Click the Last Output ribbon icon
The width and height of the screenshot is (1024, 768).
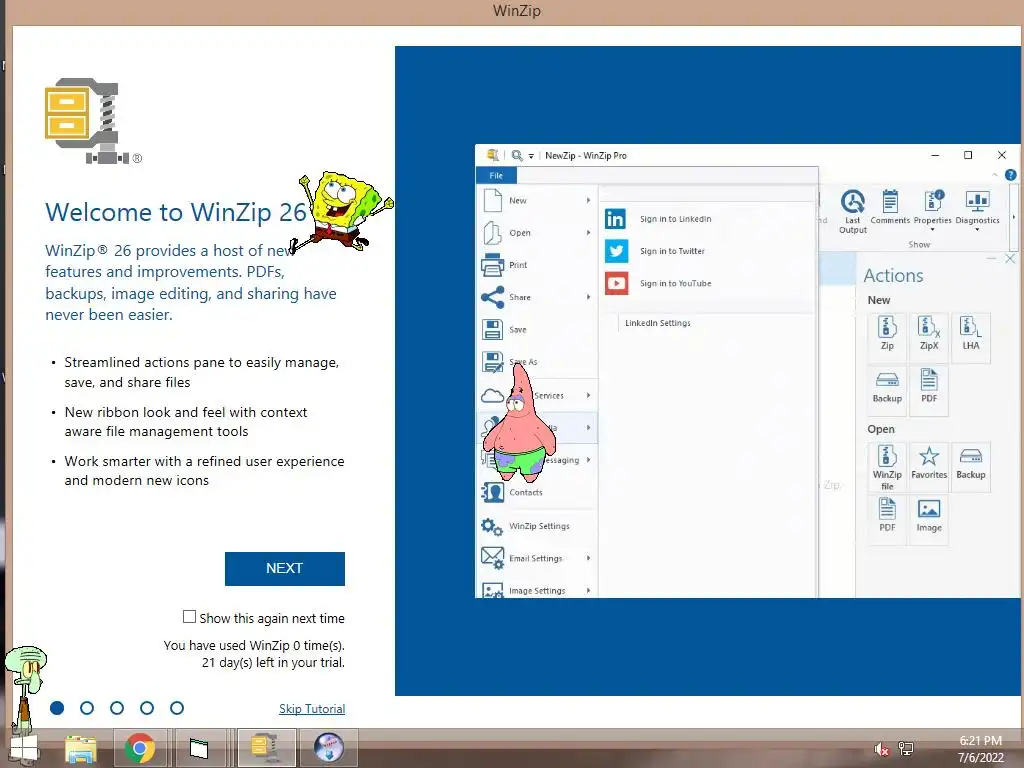point(852,202)
